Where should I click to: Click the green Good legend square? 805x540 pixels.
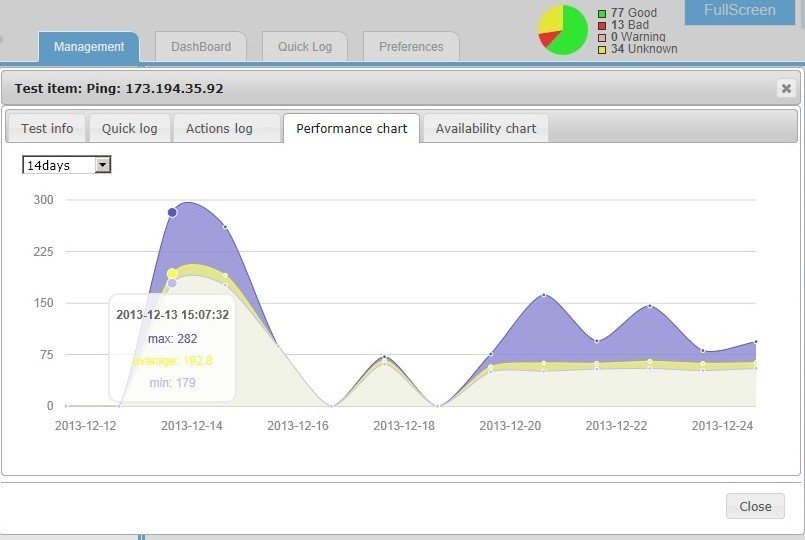(602, 14)
